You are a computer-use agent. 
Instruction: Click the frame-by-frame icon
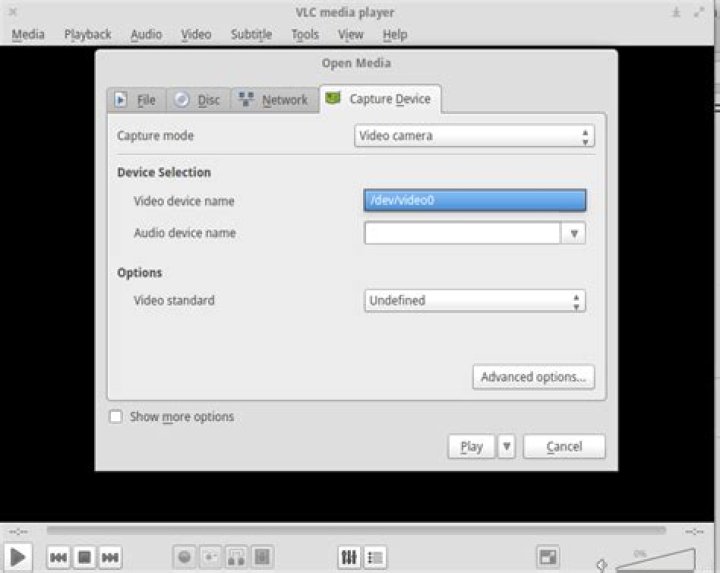pyautogui.click(x=262, y=557)
